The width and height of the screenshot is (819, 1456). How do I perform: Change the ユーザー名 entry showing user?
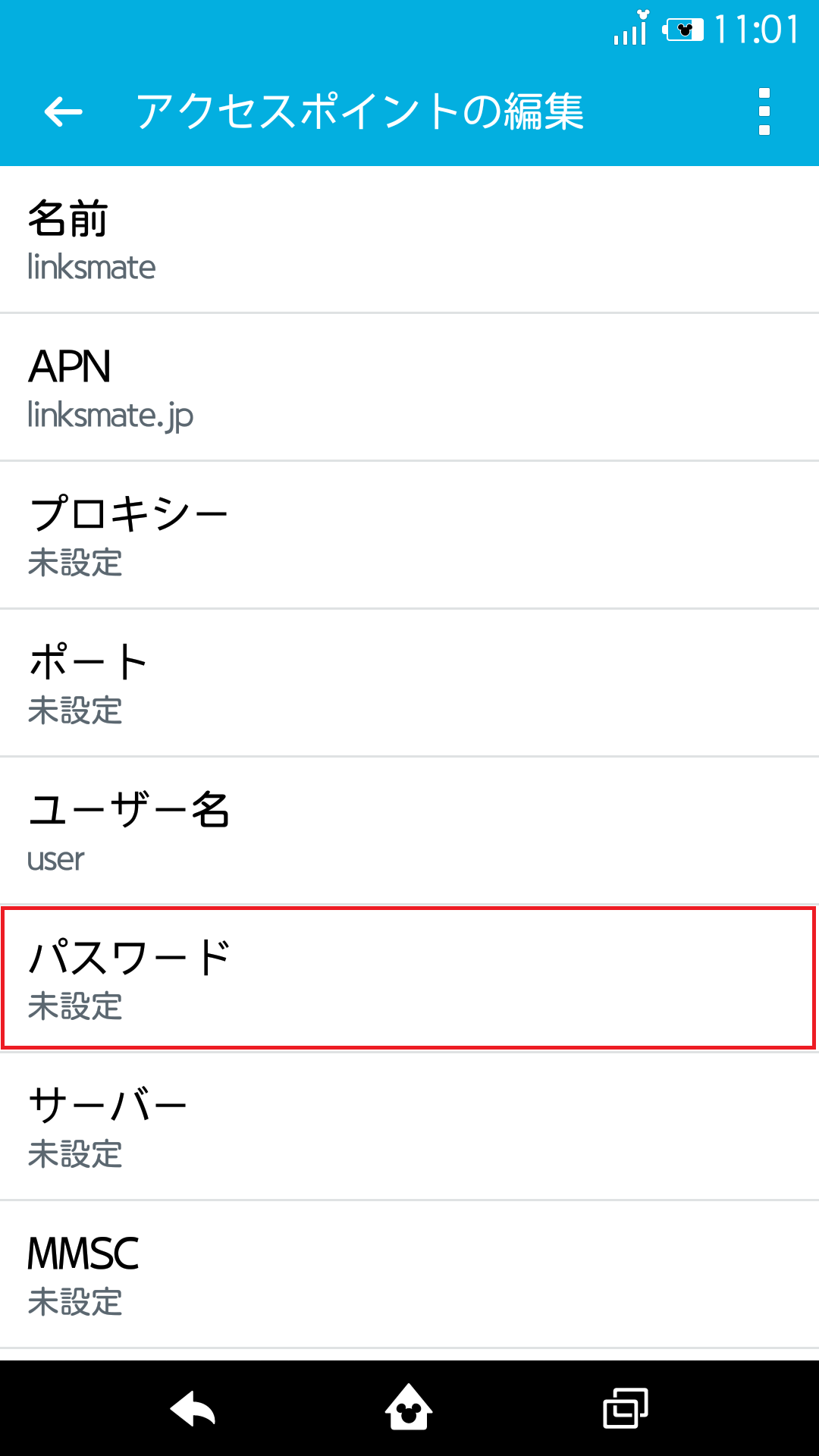[x=409, y=830]
